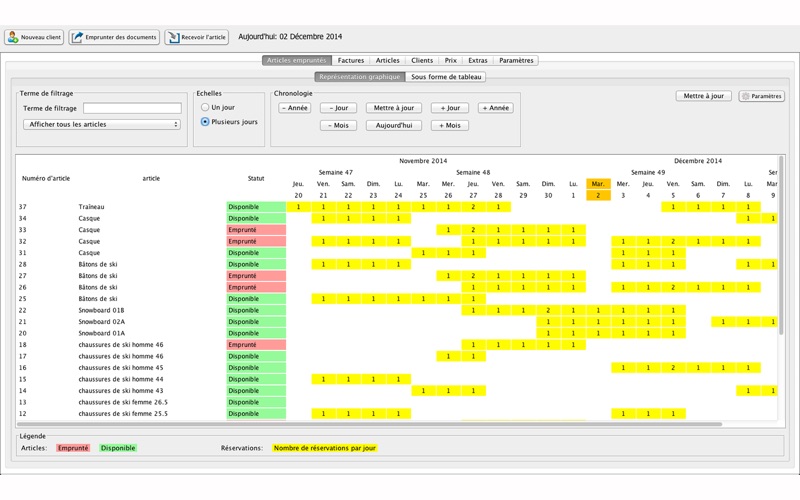Open the Clients tab
This screenshot has height=500, width=800.
coord(422,60)
